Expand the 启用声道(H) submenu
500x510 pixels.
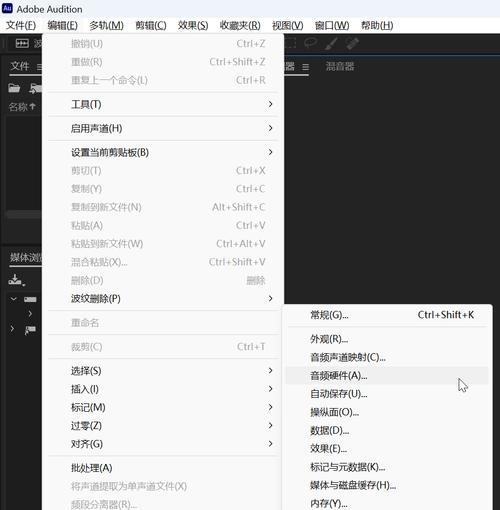163,128
